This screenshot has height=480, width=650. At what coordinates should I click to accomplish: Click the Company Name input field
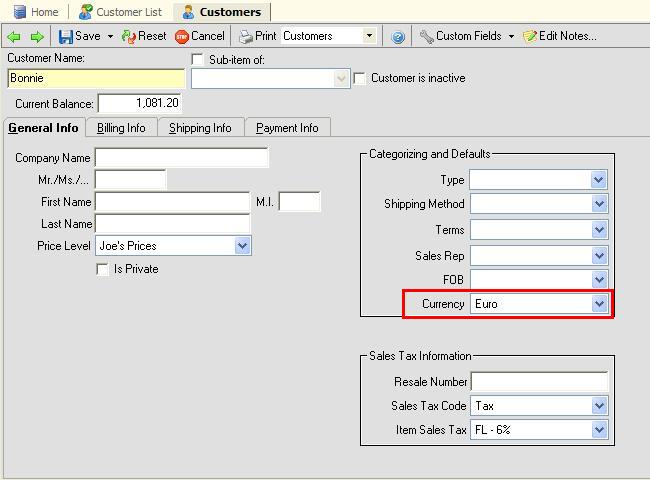coord(181,158)
